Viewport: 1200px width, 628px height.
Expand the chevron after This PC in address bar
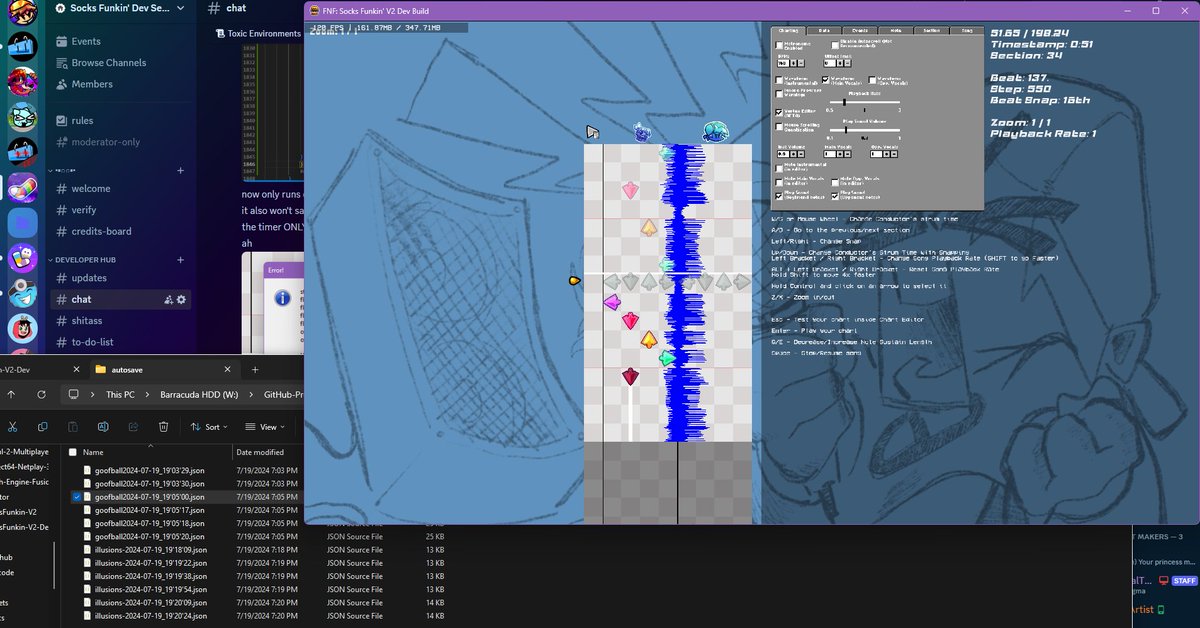(x=147, y=394)
